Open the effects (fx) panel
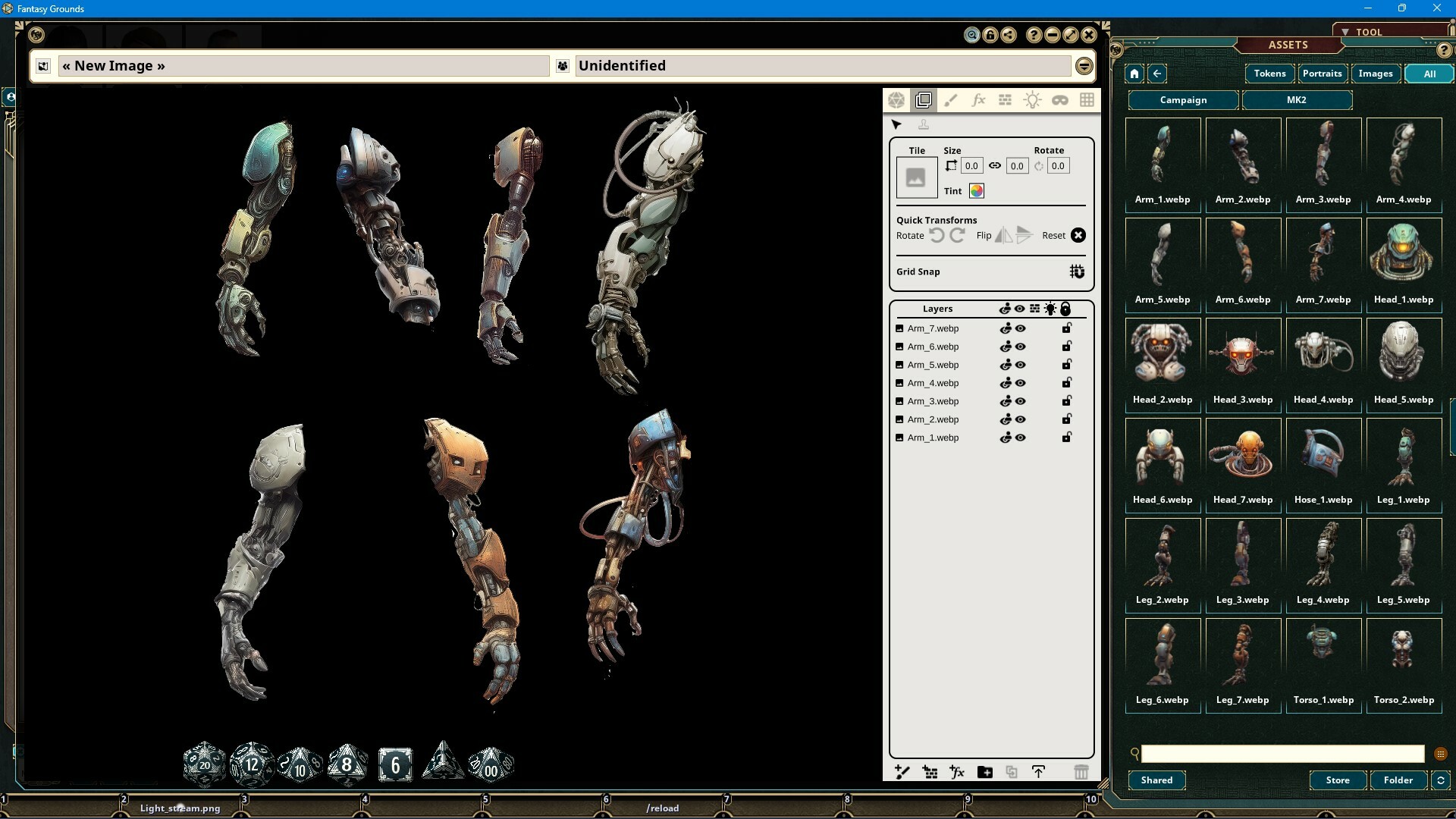 pyautogui.click(x=978, y=99)
